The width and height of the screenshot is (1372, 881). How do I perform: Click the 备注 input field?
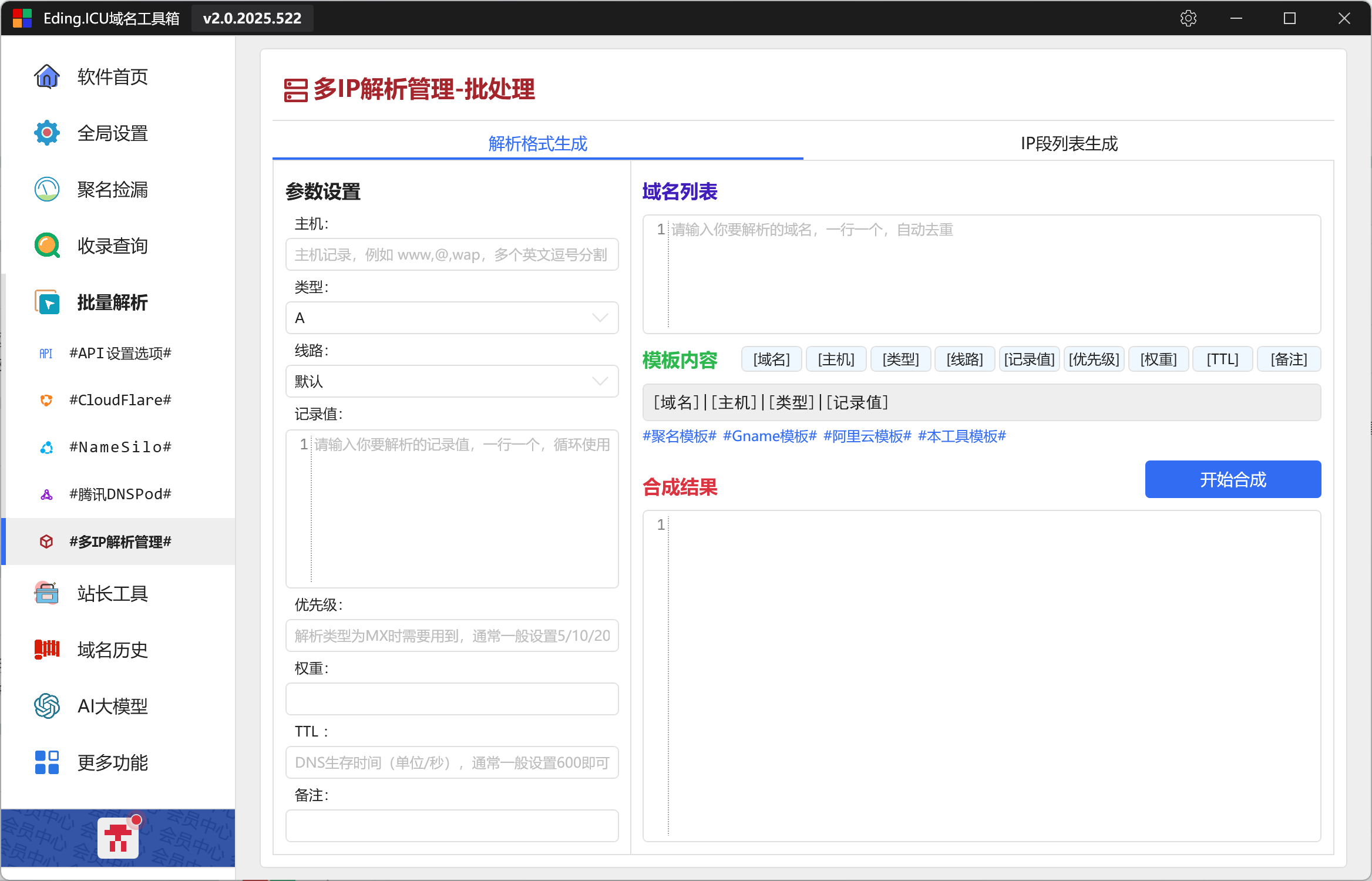(x=452, y=826)
